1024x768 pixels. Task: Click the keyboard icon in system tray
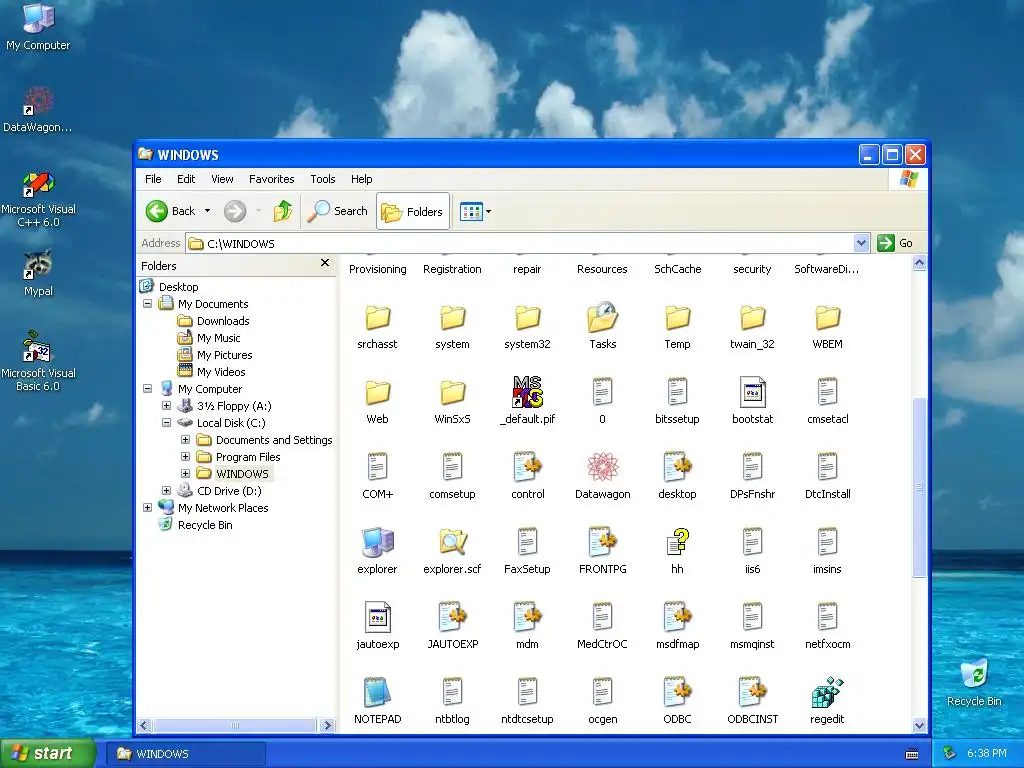912,754
